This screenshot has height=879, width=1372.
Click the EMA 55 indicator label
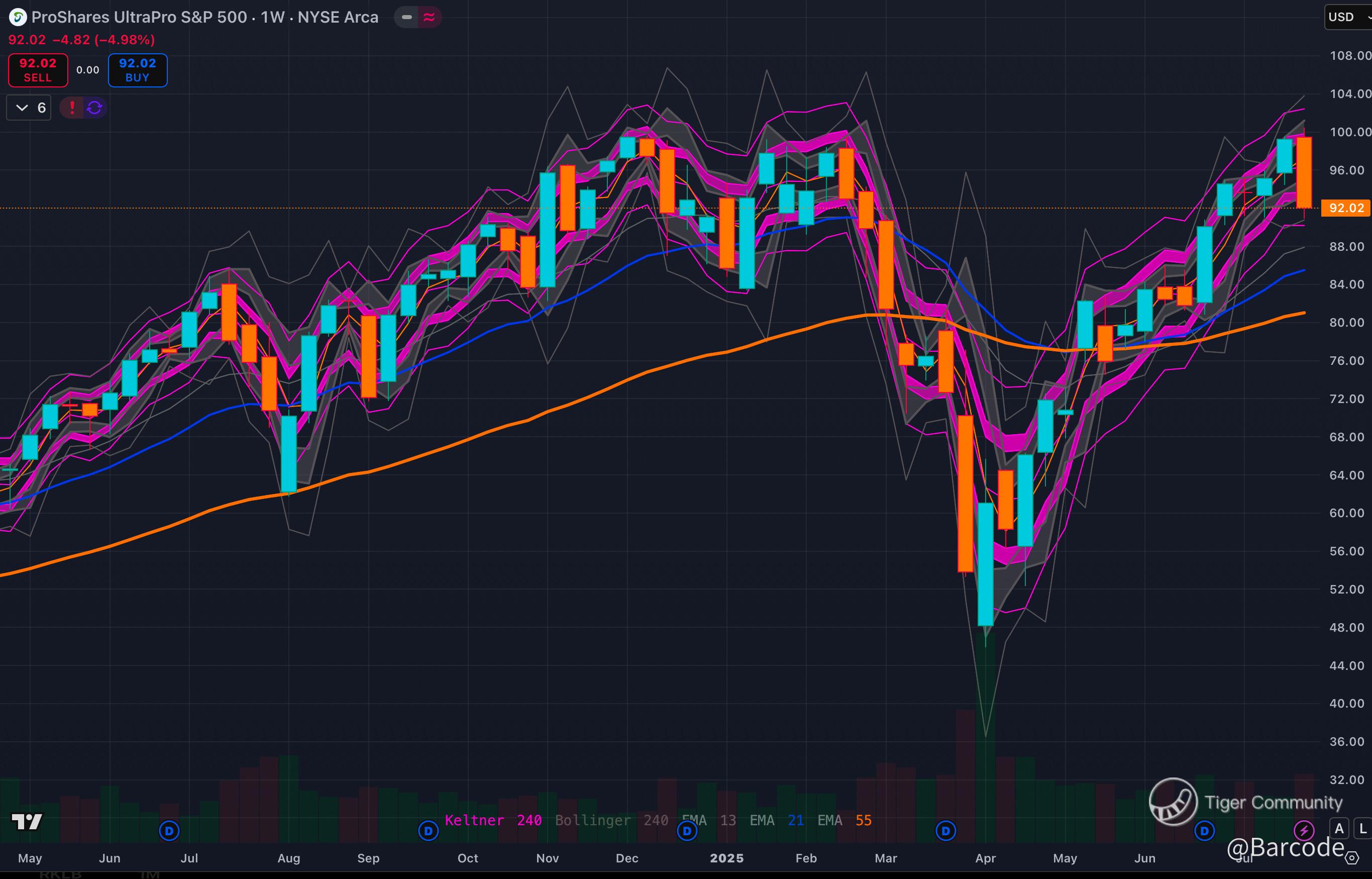coord(845,820)
